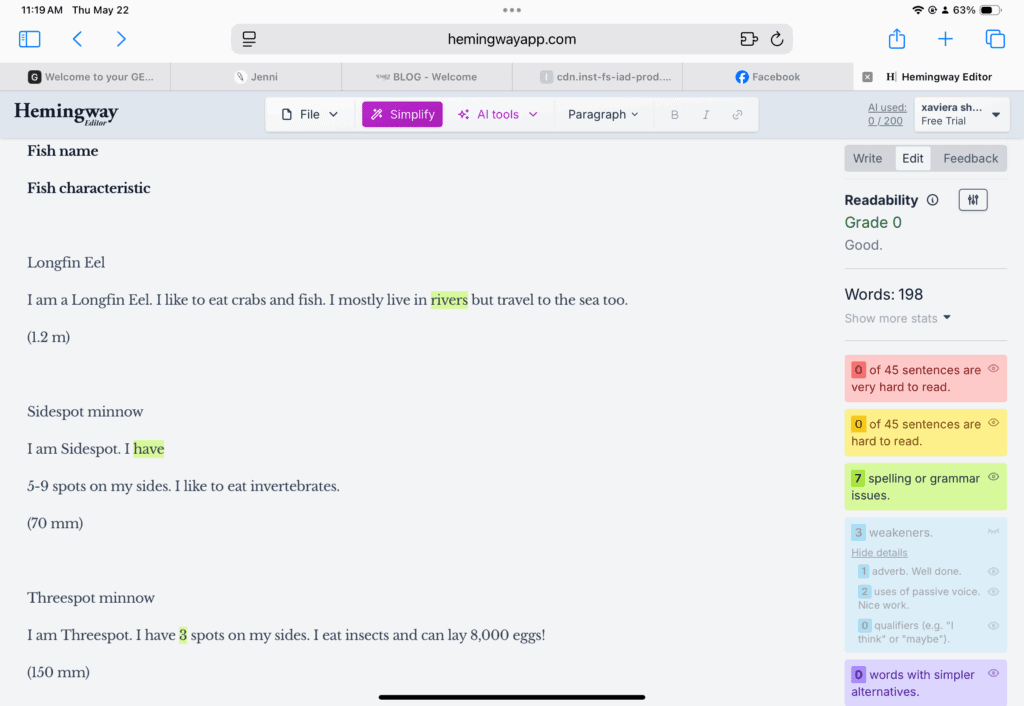
Task: Expand the AI tools dropdown
Action: pos(498,115)
